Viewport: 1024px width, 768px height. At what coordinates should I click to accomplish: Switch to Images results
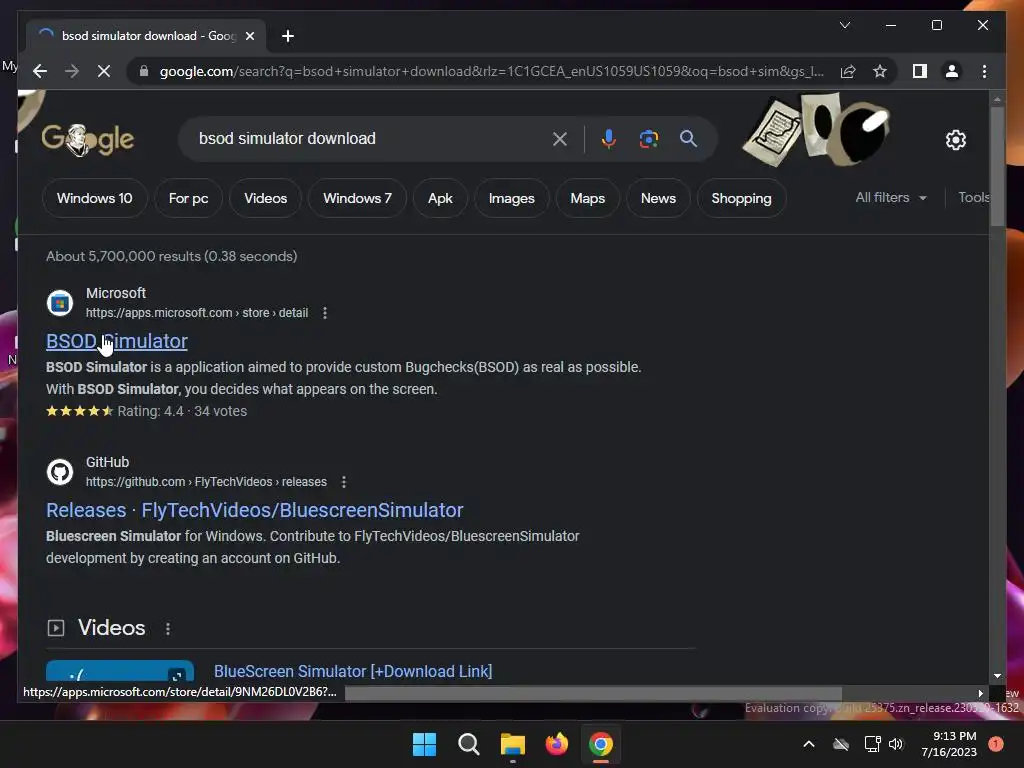(511, 198)
